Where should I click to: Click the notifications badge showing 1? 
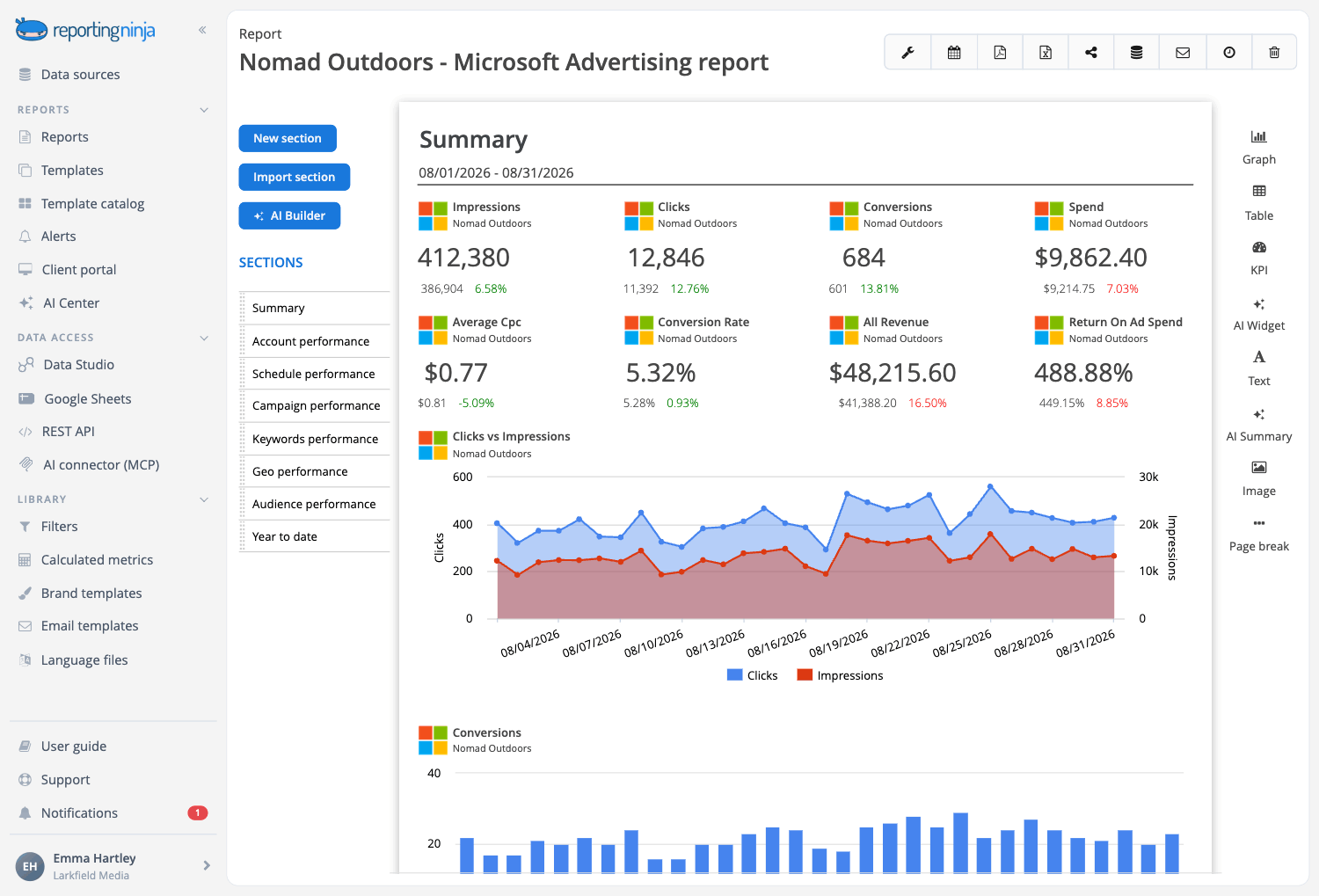(198, 813)
